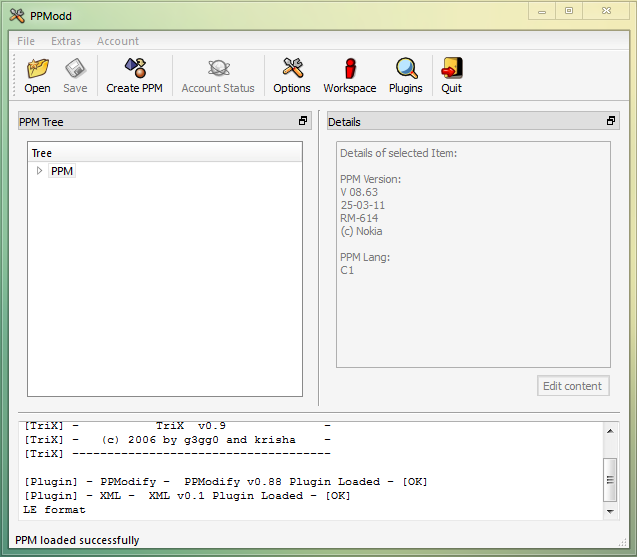
Task: Click the window resize grip
Action: [622, 542]
